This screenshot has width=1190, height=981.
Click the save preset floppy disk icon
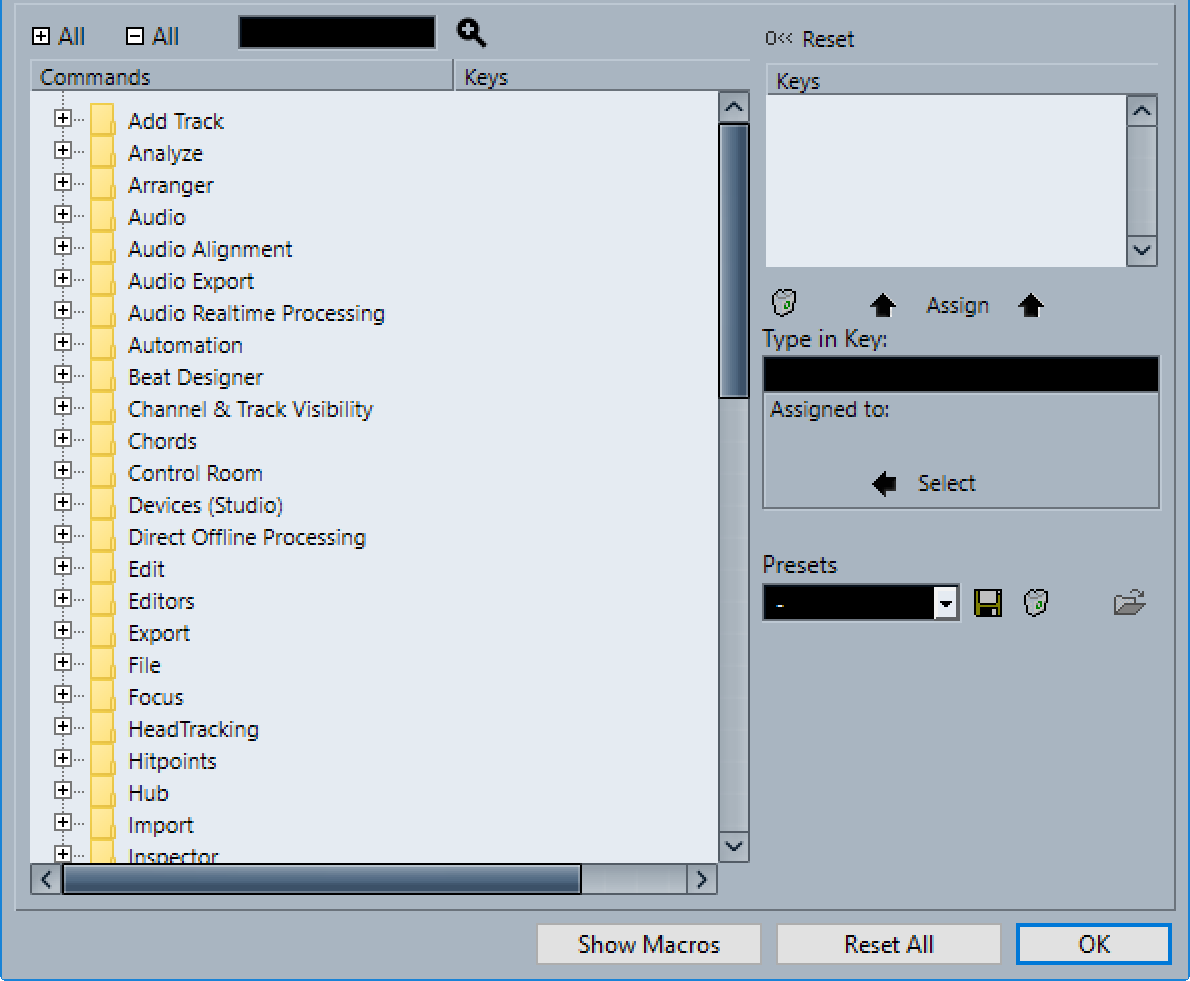[x=987, y=603]
